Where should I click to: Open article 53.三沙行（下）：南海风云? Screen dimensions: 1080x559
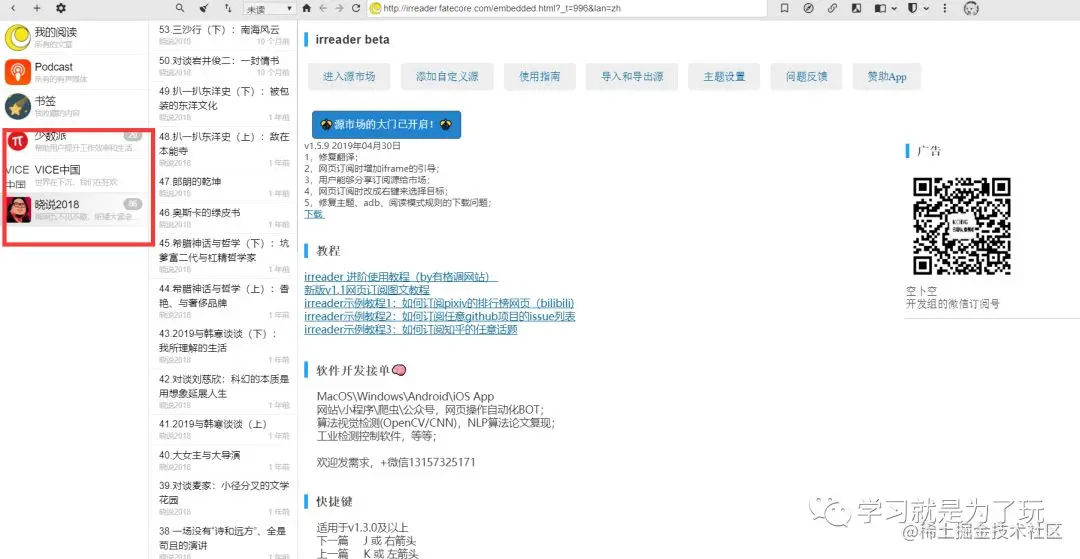coord(224,34)
